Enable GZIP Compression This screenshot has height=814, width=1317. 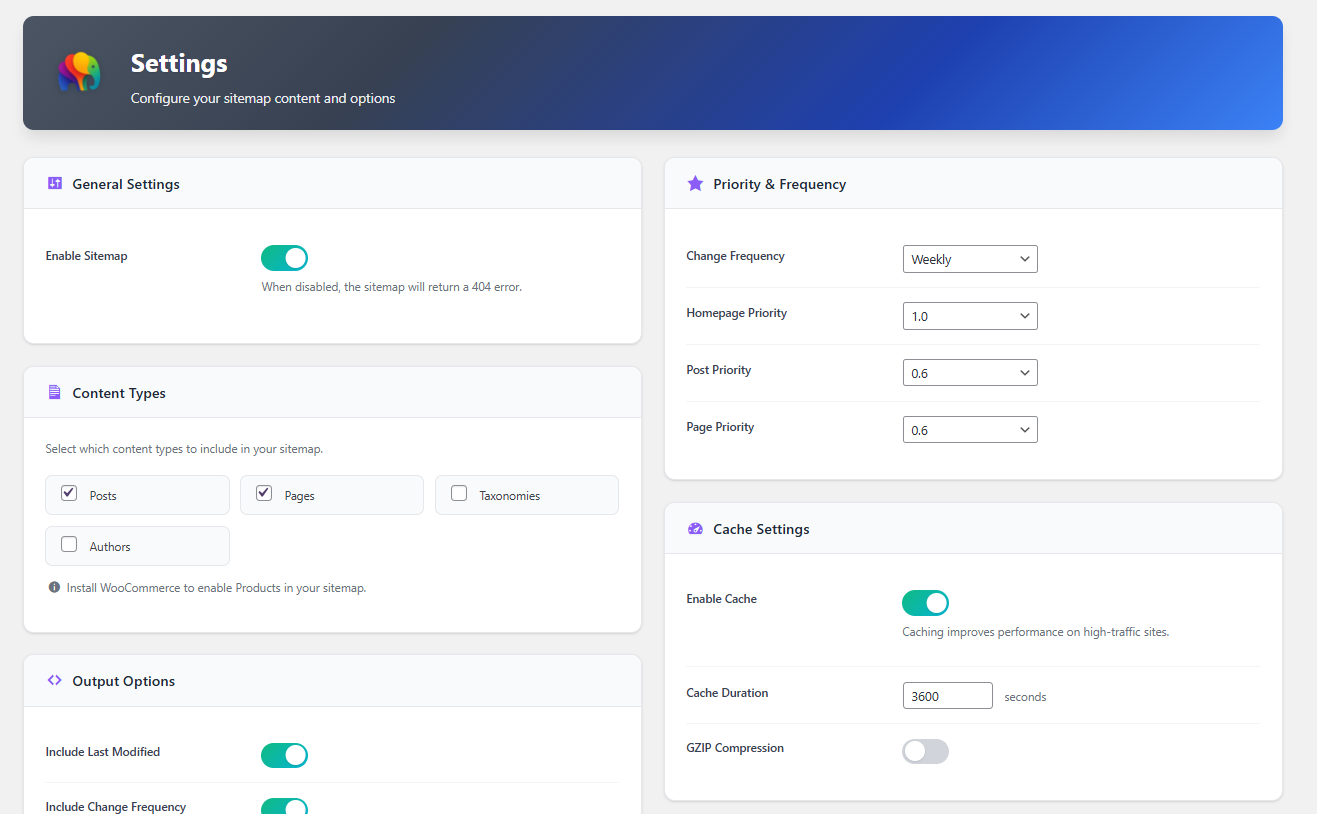click(925, 750)
